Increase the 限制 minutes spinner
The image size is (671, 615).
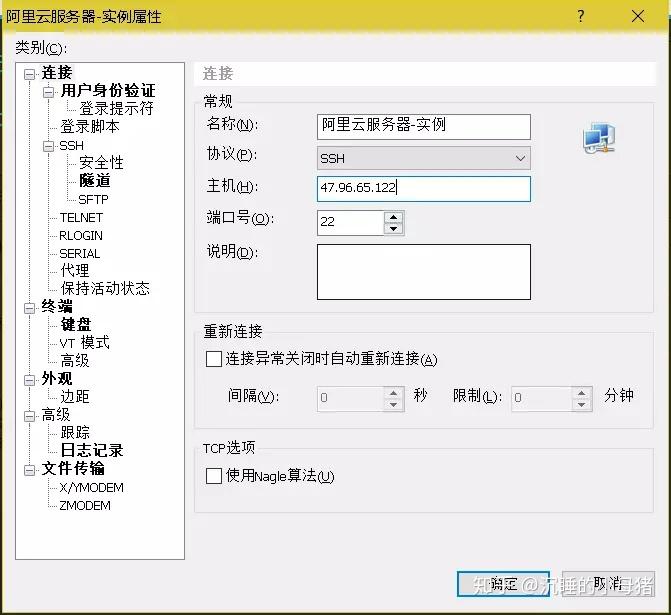click(x=581, y=392)
